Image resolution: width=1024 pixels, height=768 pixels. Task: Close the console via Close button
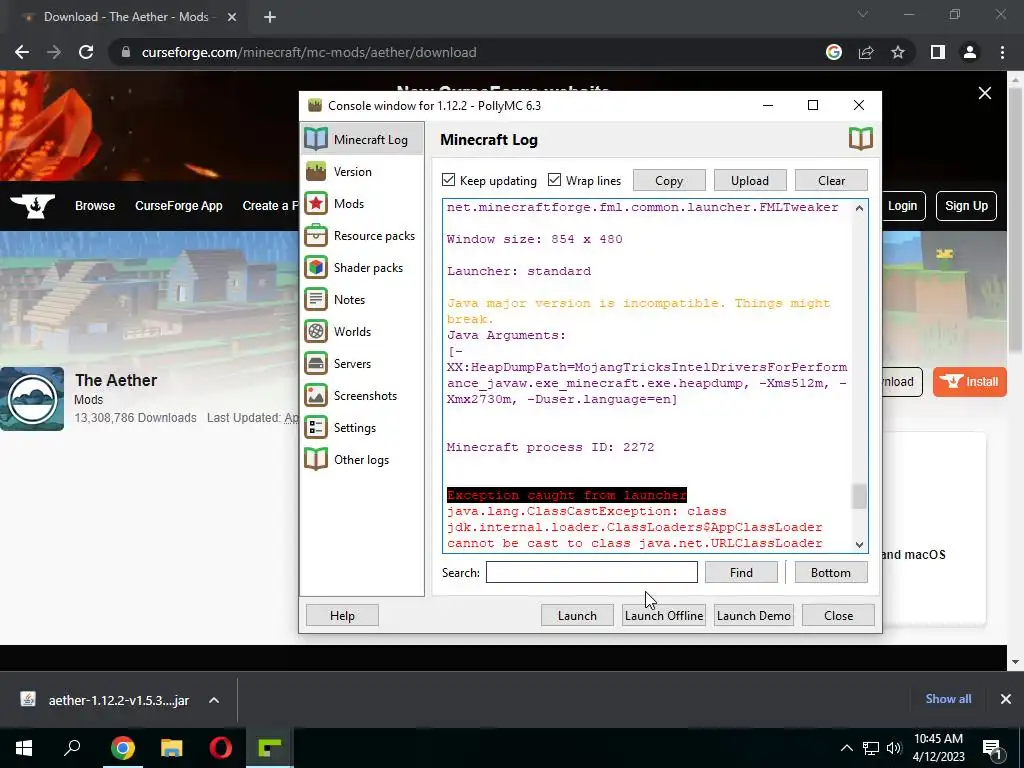(839, 615)
